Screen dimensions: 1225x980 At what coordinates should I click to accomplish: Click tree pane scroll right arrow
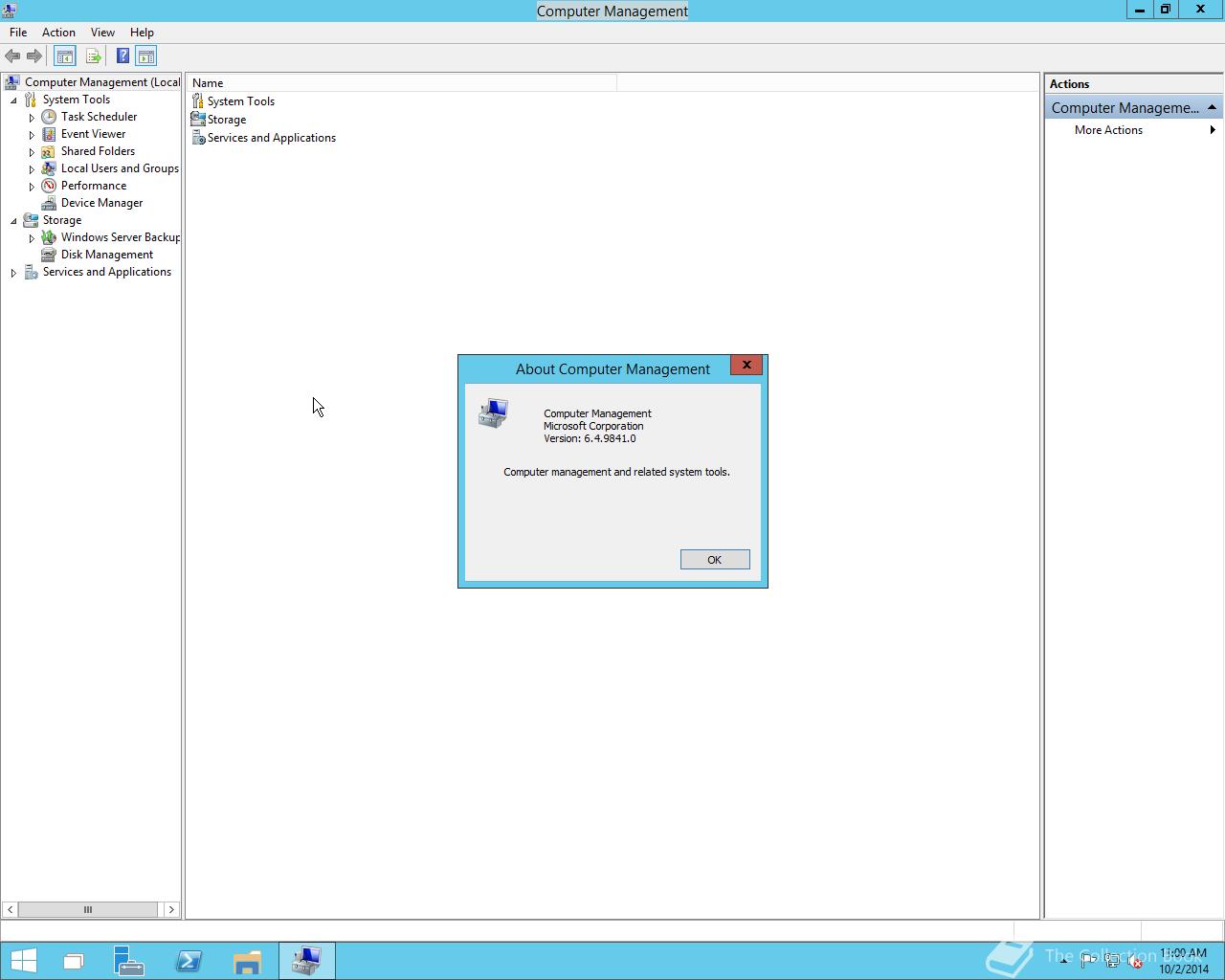pos(171,909)
